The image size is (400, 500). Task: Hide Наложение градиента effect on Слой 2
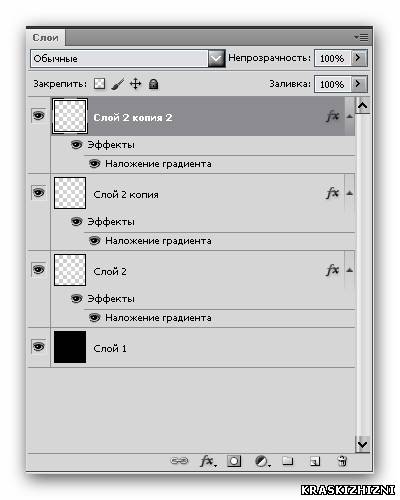[x=95, y=318]
